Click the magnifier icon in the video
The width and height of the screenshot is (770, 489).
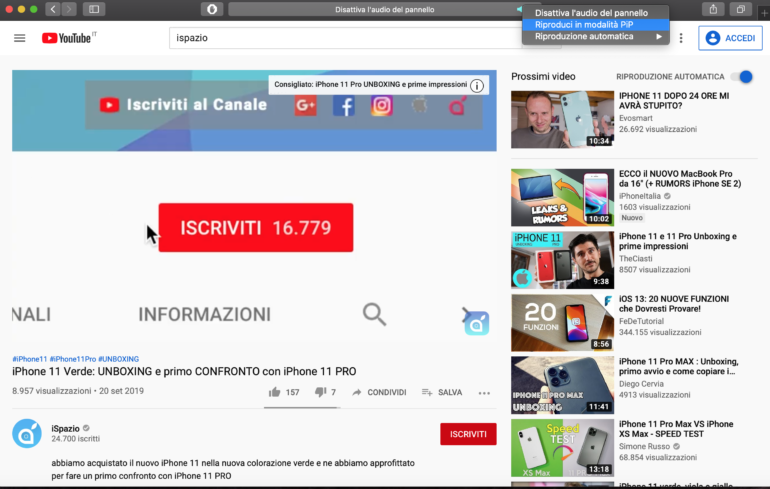[x=374, y=314]
